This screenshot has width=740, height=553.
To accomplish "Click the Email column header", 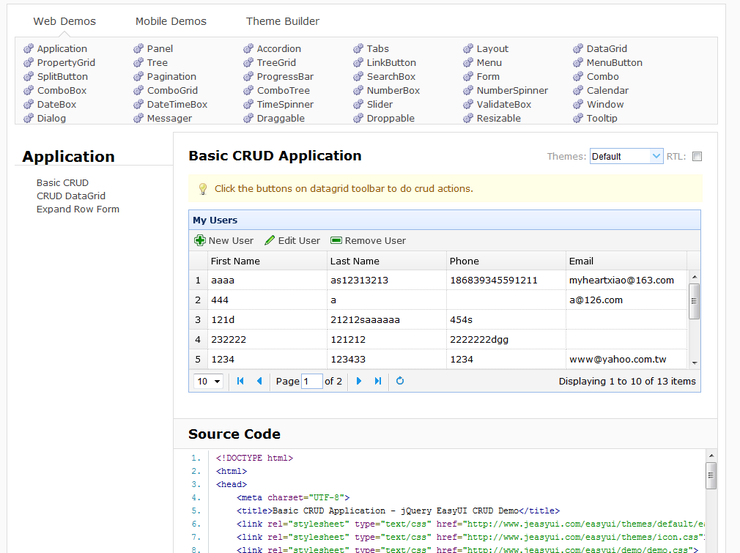I will [626, 261].
